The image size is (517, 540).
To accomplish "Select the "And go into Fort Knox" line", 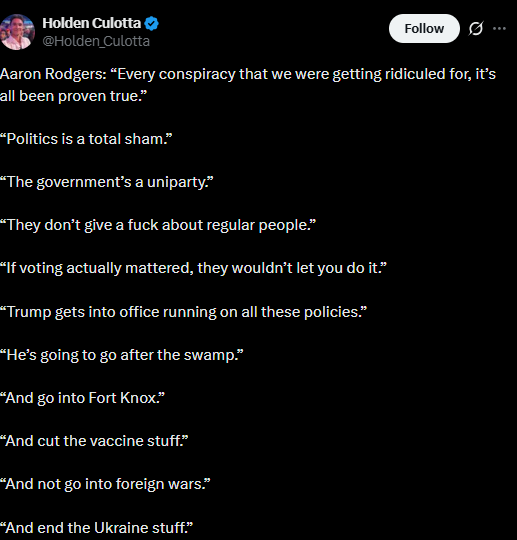I will 82,398.
